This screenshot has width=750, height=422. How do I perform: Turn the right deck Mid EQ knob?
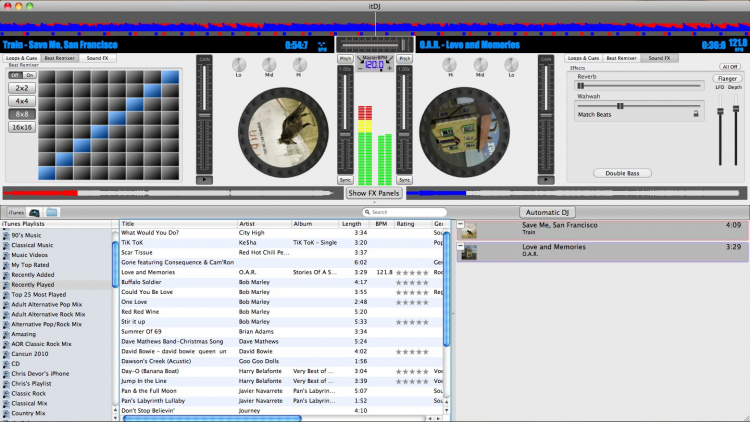point(480,64)
